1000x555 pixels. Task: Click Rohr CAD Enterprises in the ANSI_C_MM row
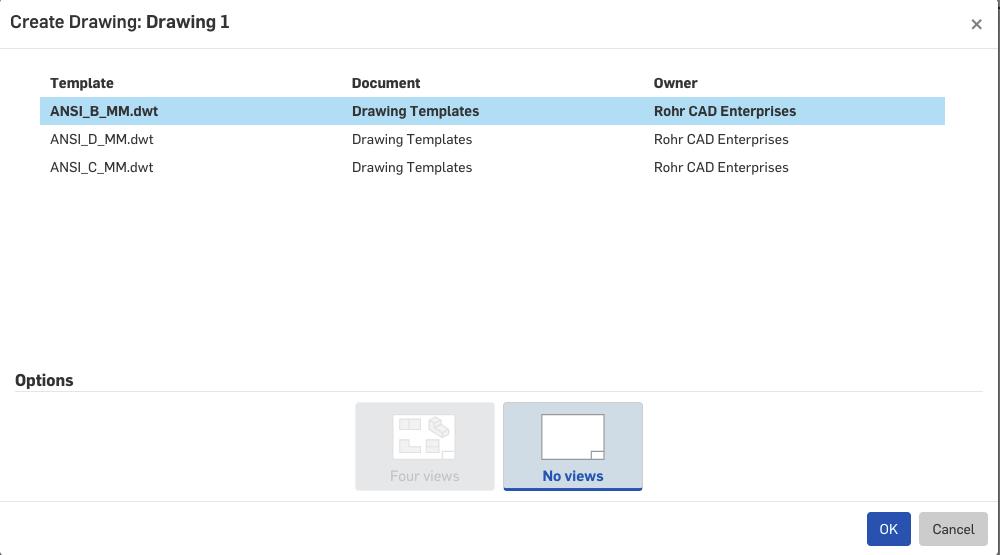coord(721,167)
